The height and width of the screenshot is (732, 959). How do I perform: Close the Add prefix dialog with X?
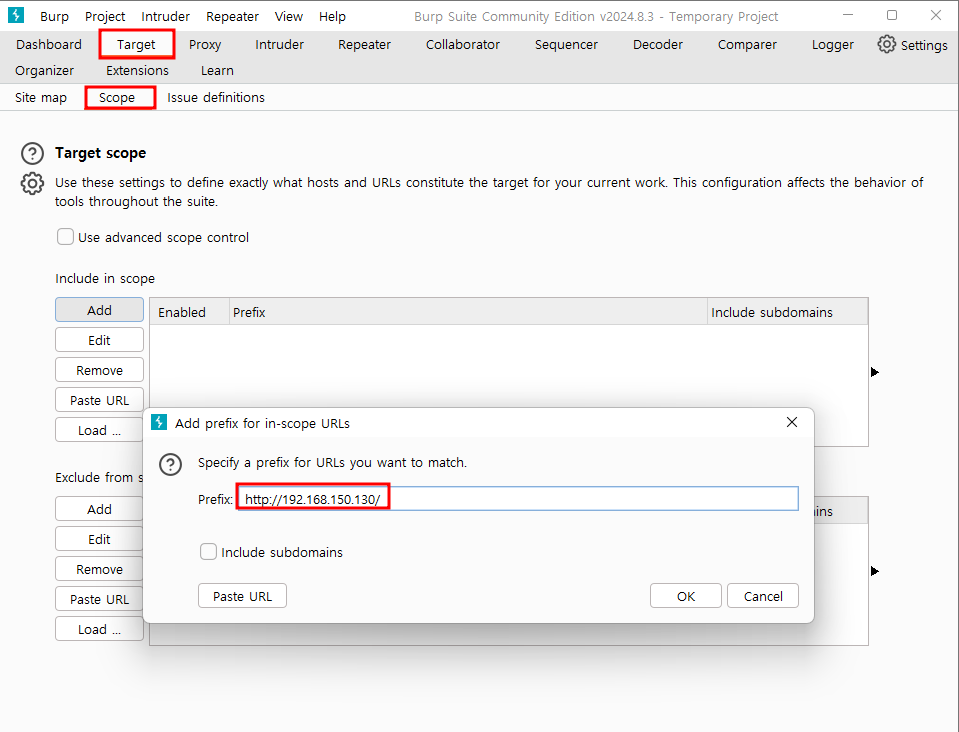(792, 422)
